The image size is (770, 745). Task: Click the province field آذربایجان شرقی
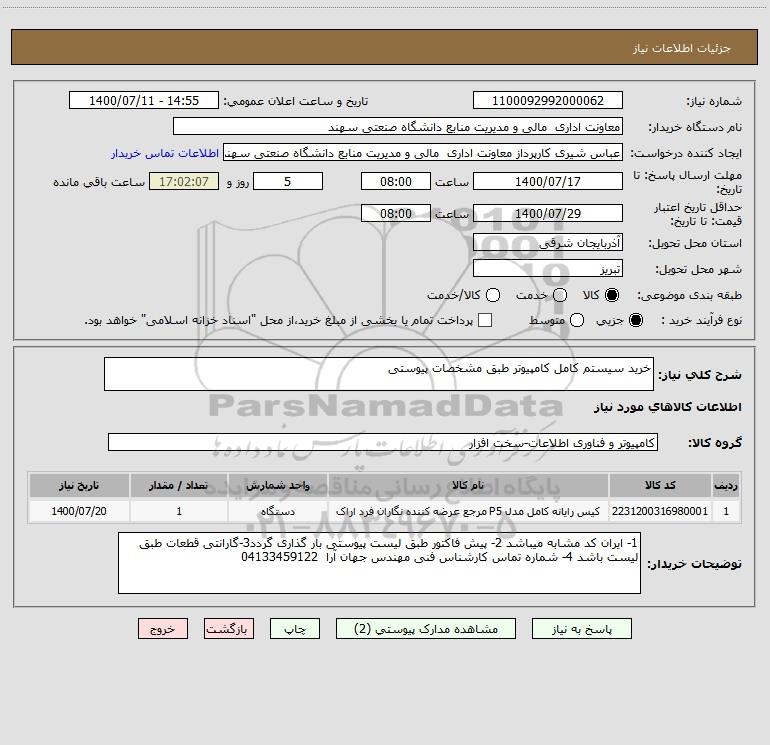(x=548, y=243)
